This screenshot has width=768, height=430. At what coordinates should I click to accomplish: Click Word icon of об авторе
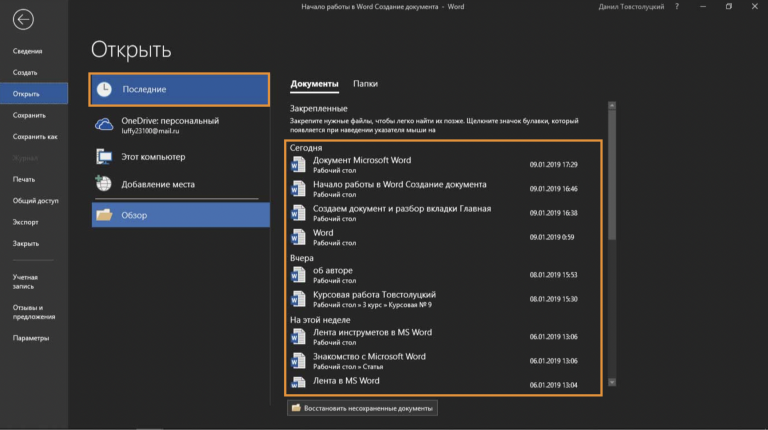tap(298, 275)
